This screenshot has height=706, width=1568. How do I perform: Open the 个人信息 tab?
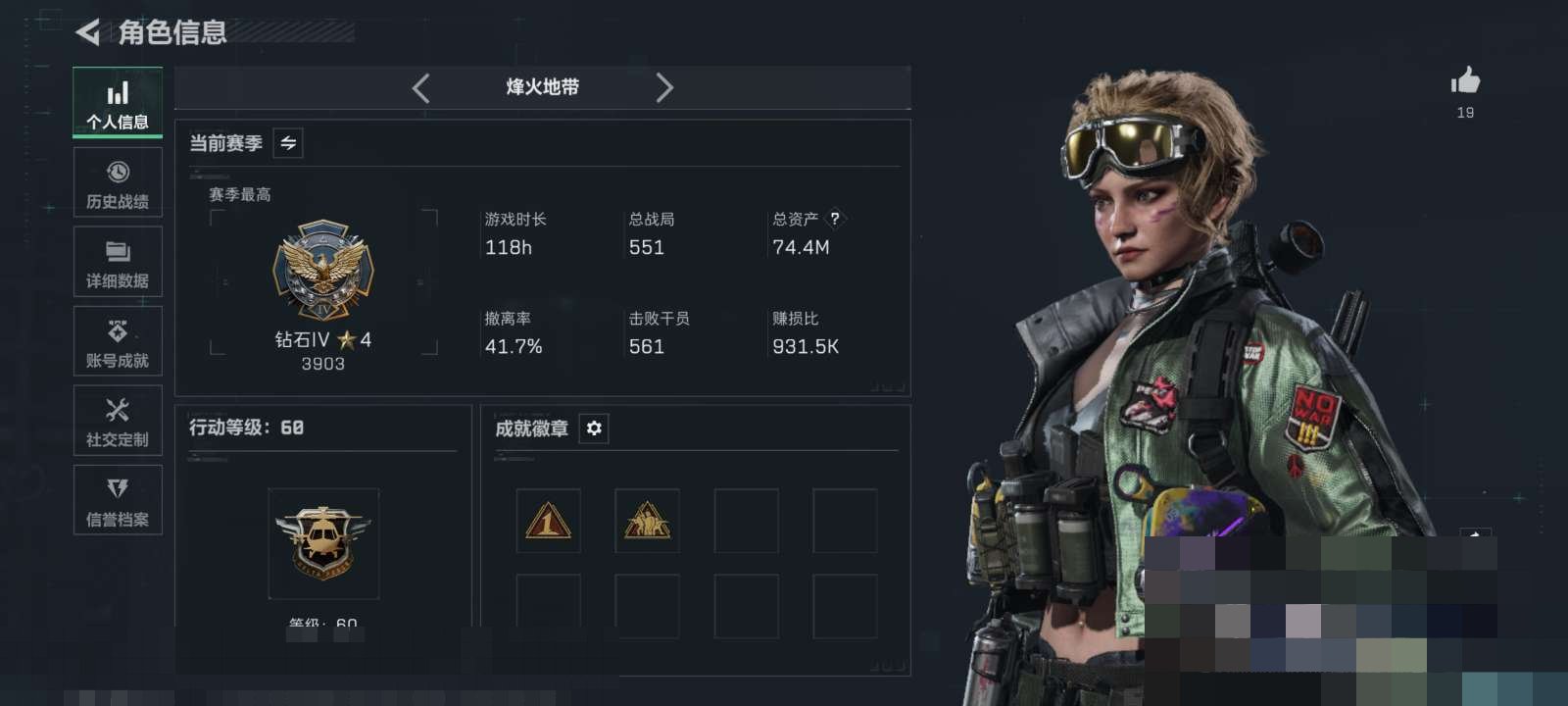click(118, 103)
